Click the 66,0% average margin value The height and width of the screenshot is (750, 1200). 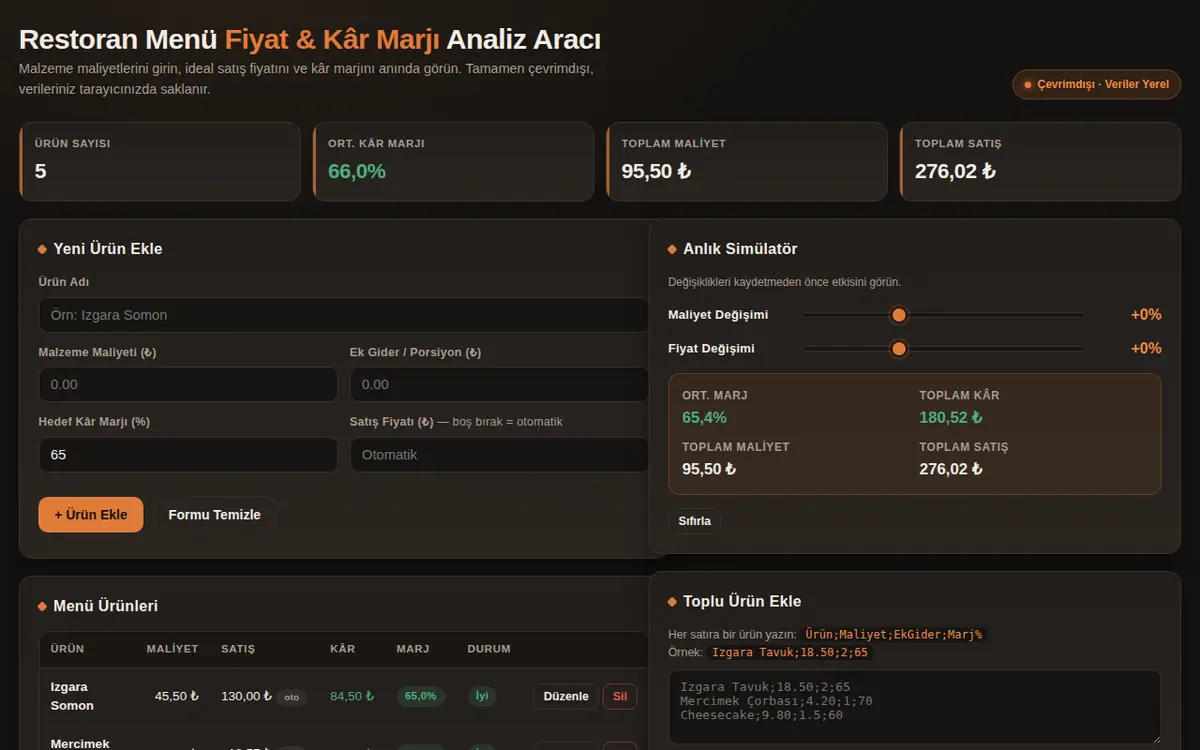point(357,171)
